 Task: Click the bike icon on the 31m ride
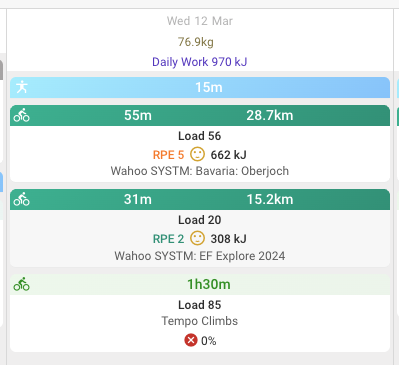point(22,199)
